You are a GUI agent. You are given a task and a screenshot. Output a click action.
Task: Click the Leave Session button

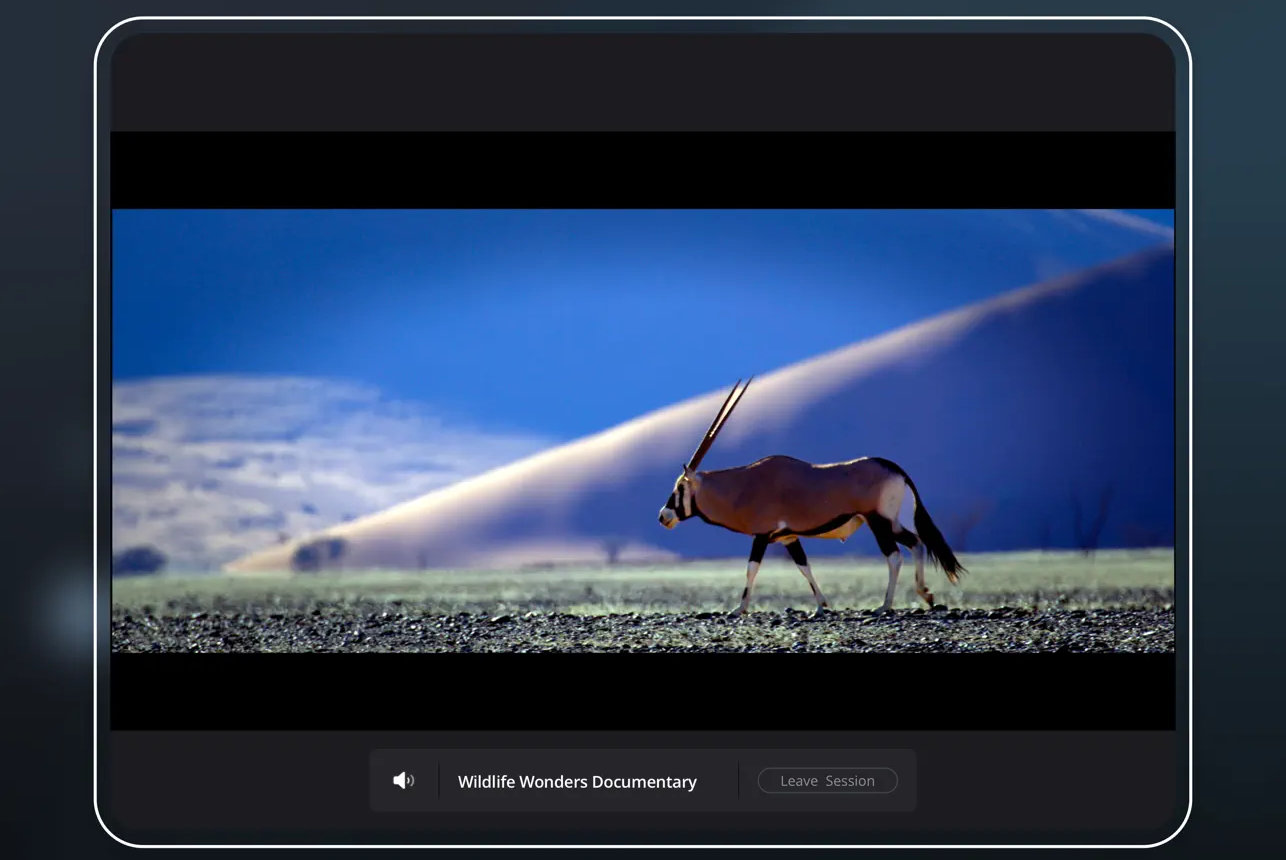pos(827,781)
